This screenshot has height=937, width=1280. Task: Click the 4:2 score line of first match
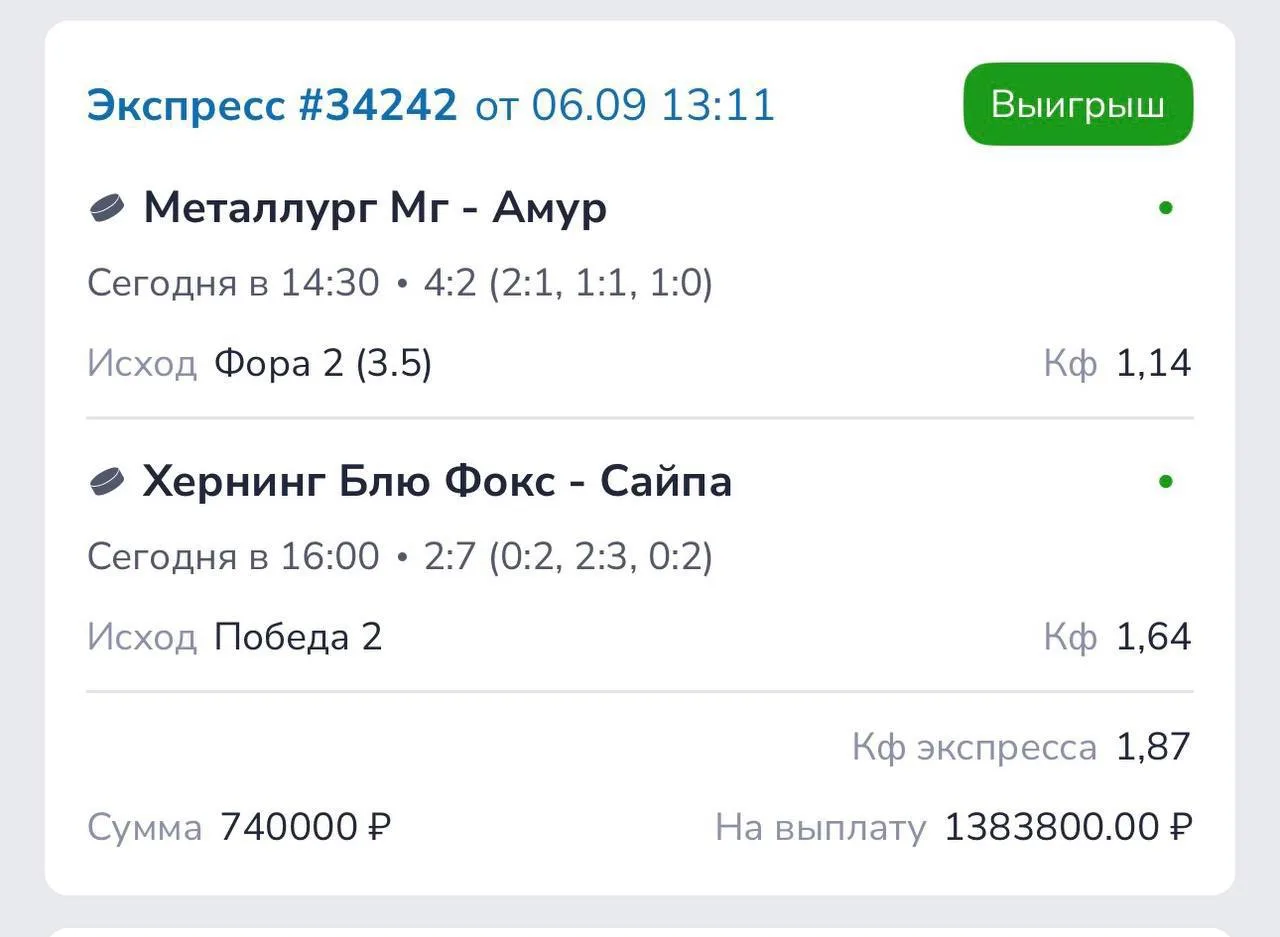(x=568, y=284)
